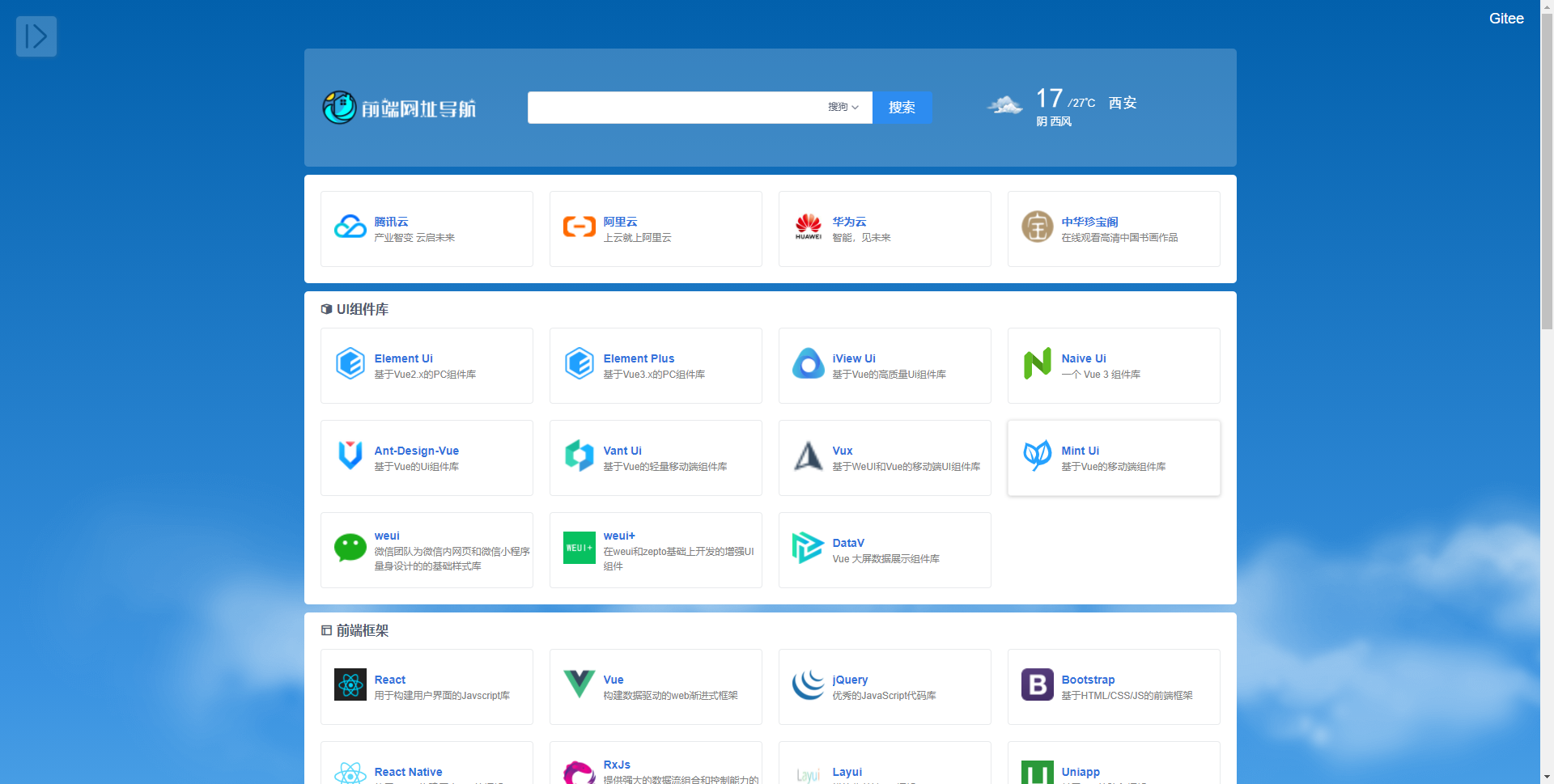Click the Vant Ui logo icon
The width and height of the screenshot is (1554, 784).
(x=580, y=456)
